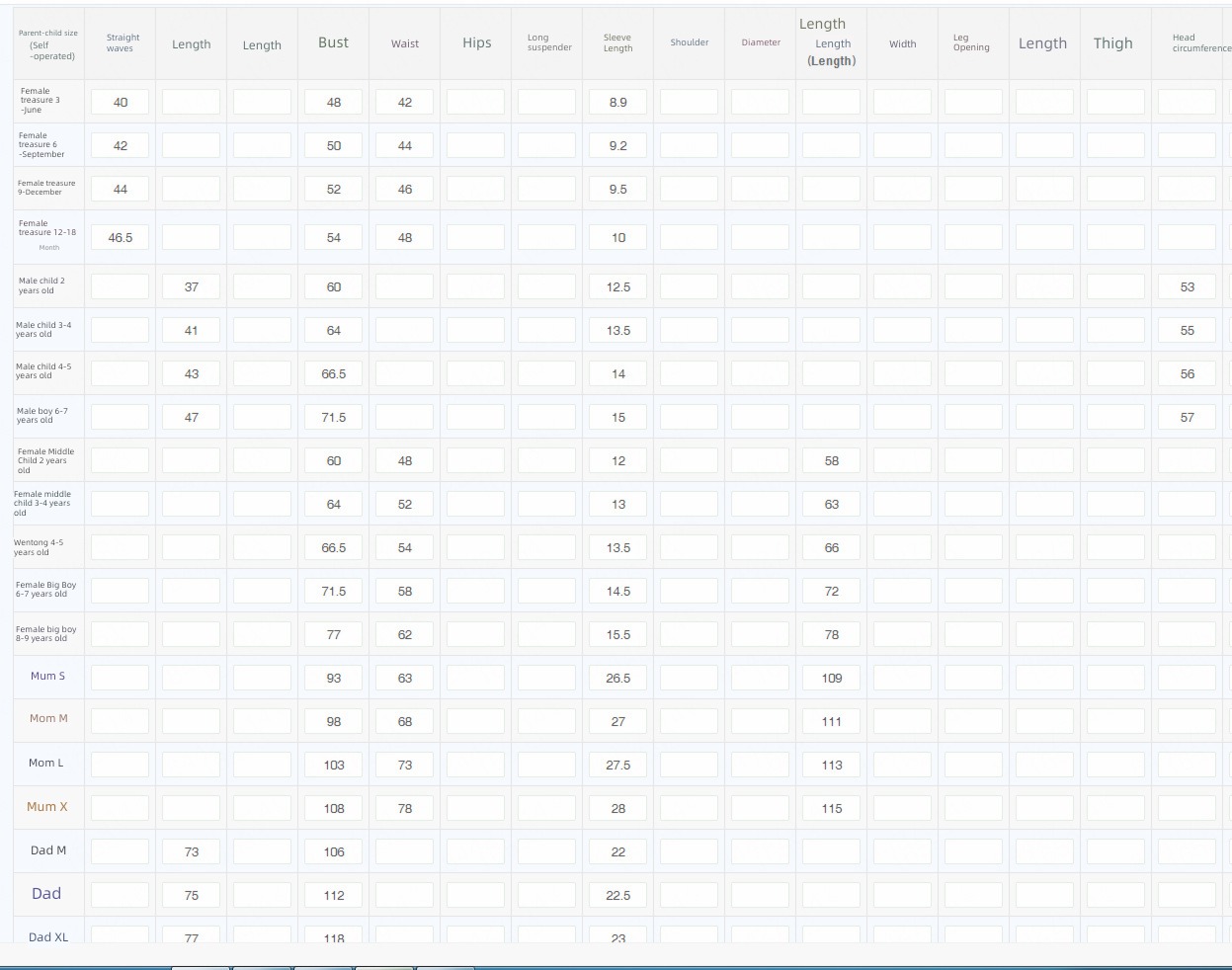This screenshot has width=1232, height=970.
Task: Edit the field showing 72 for Female Big Boy 6-7
Action: click(832, 591)
